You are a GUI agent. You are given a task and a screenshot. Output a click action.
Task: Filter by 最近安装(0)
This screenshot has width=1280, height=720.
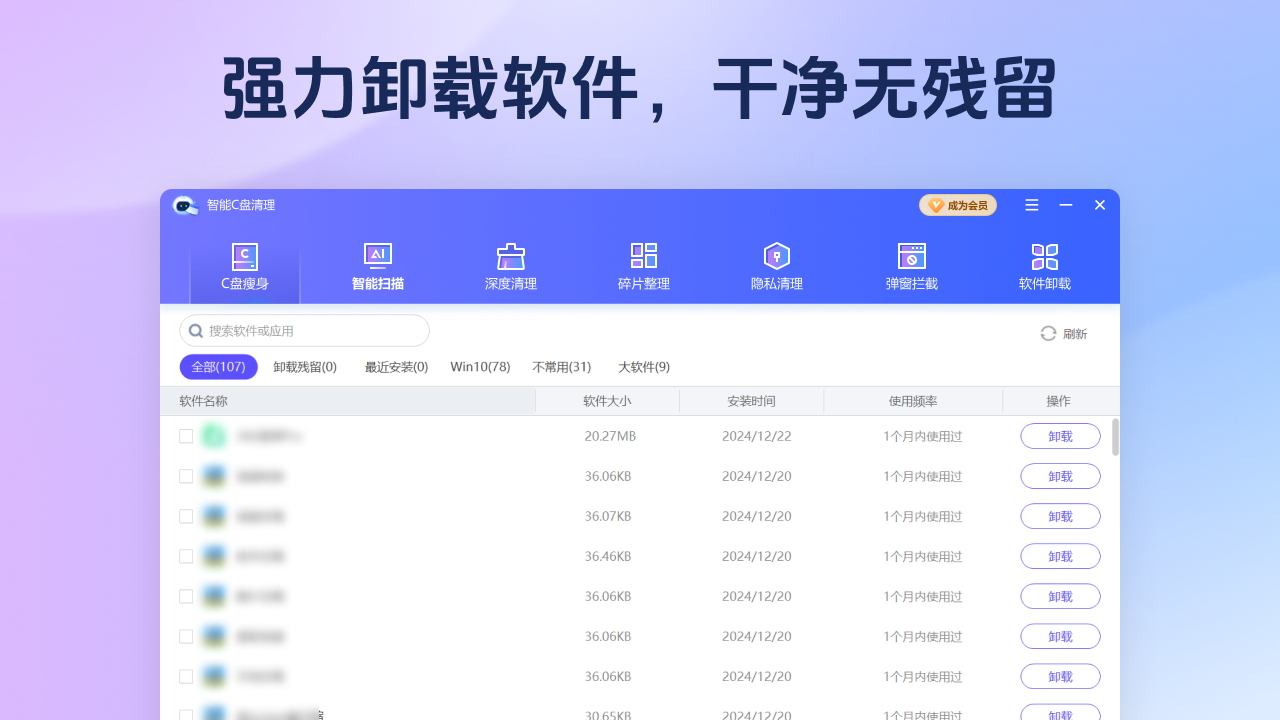click(396, 367)
